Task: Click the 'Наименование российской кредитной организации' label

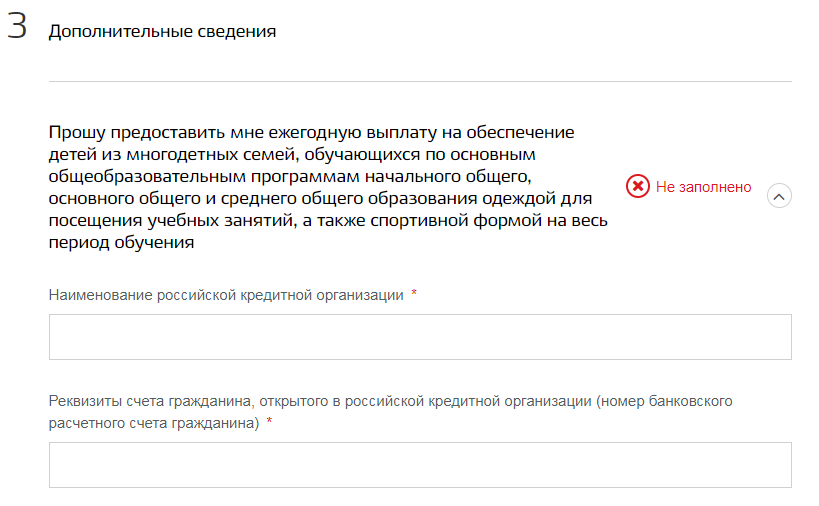Action: point(226,295)
